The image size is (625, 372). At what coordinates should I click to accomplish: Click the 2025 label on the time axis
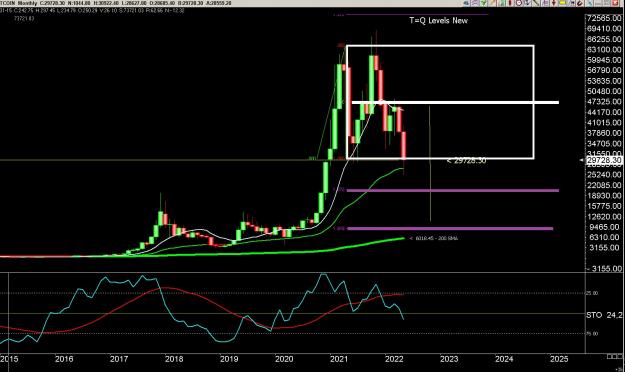coord(559,359)
